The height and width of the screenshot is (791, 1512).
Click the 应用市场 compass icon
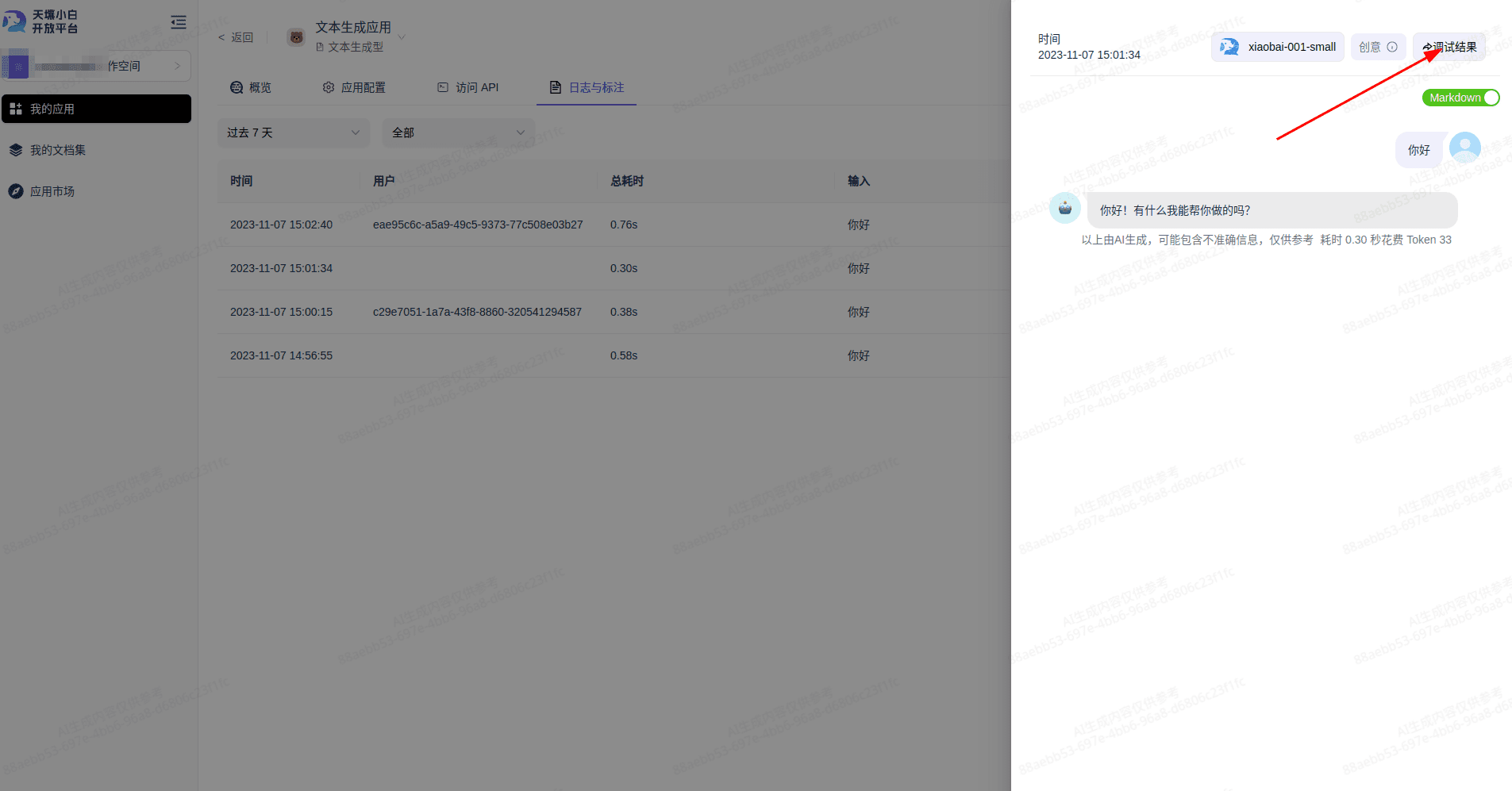16,191
